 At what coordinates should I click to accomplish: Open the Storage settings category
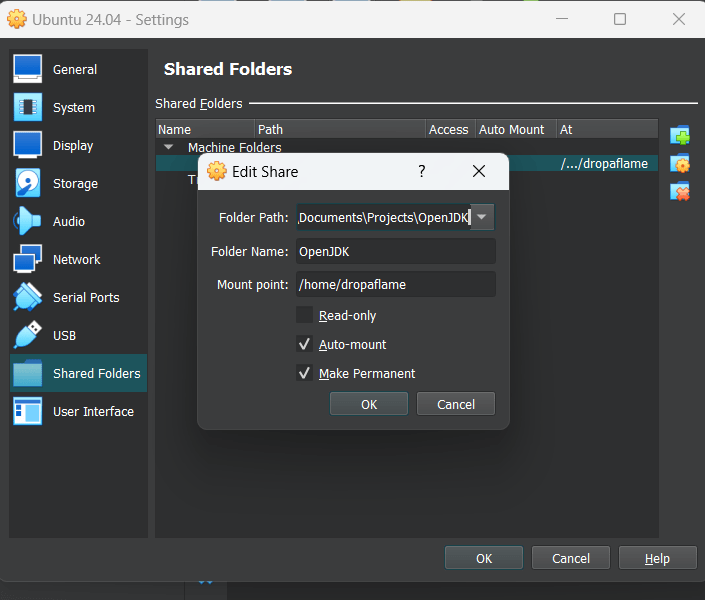click(78, 184)
